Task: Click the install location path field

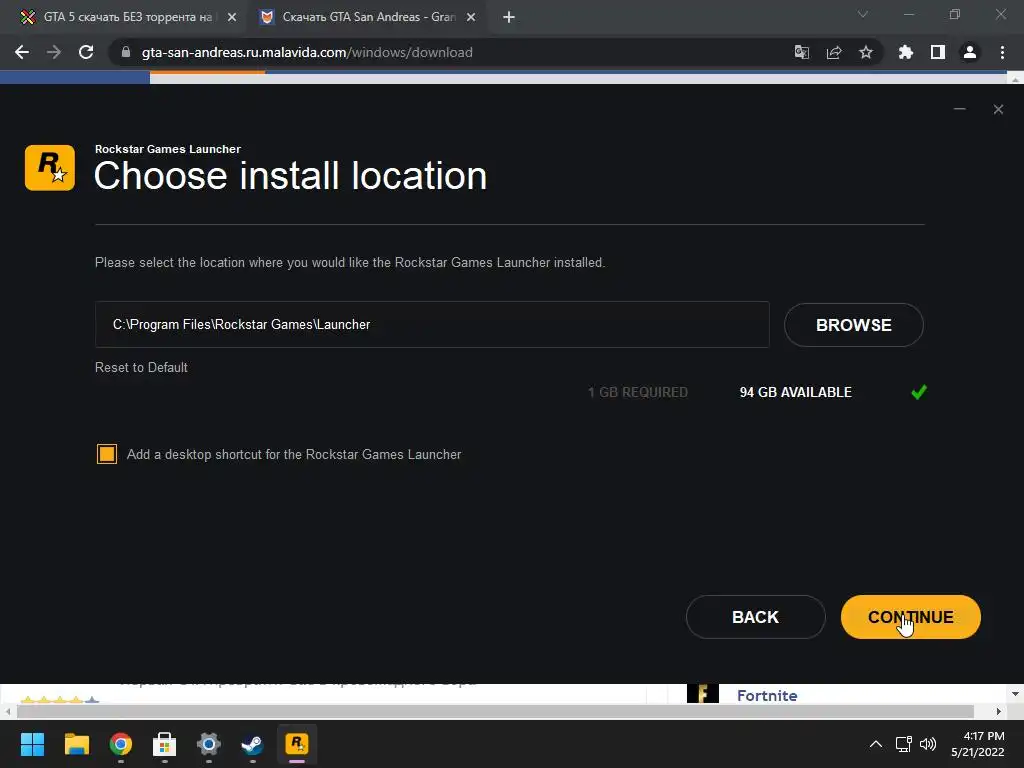Action: [432, 325]
